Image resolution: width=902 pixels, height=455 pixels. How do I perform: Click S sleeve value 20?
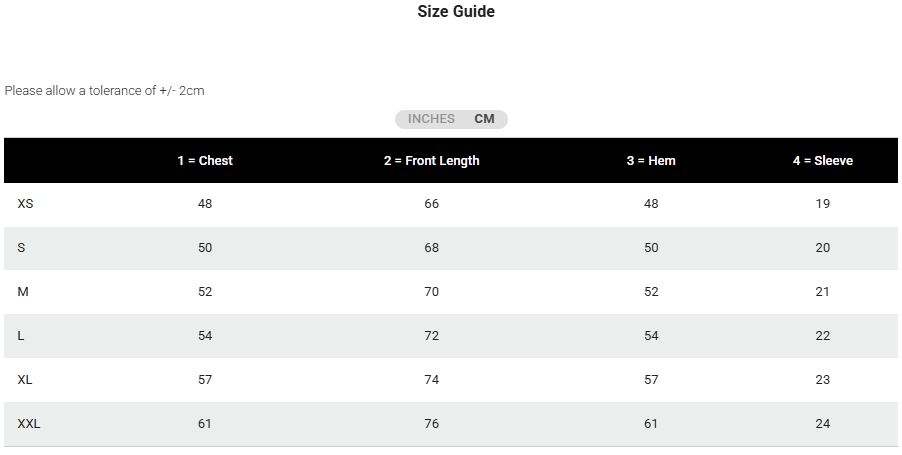click(x=822, y=248)
